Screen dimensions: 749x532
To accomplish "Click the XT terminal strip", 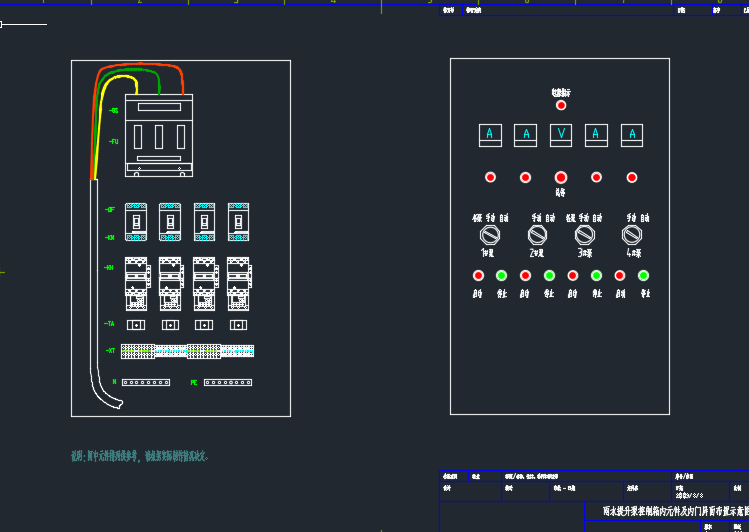I will pos(187,351).
